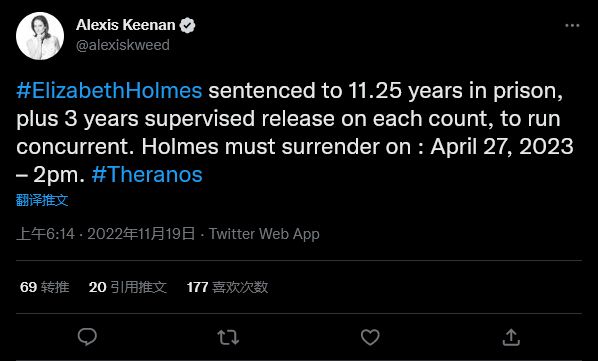598x361 pixels.
Task: Open the #Theranos hashtag
Action: coord(147,175)
